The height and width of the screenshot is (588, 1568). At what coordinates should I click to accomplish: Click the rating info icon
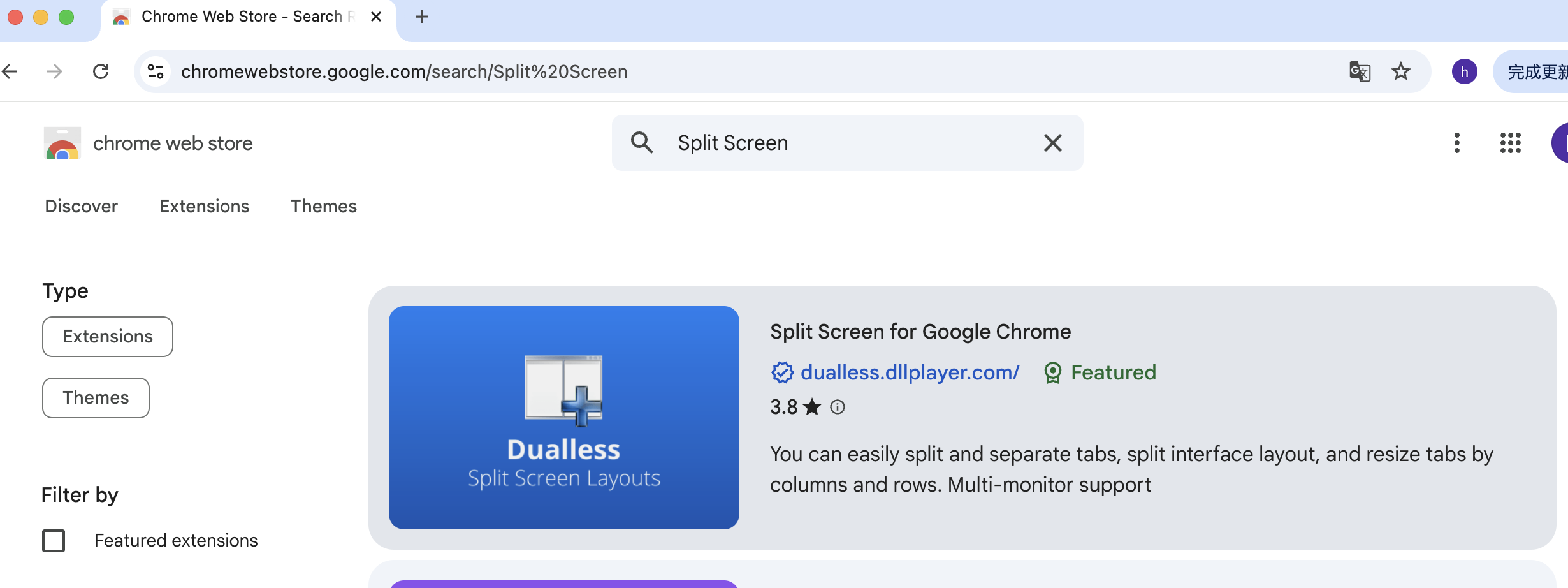(838, 407)
